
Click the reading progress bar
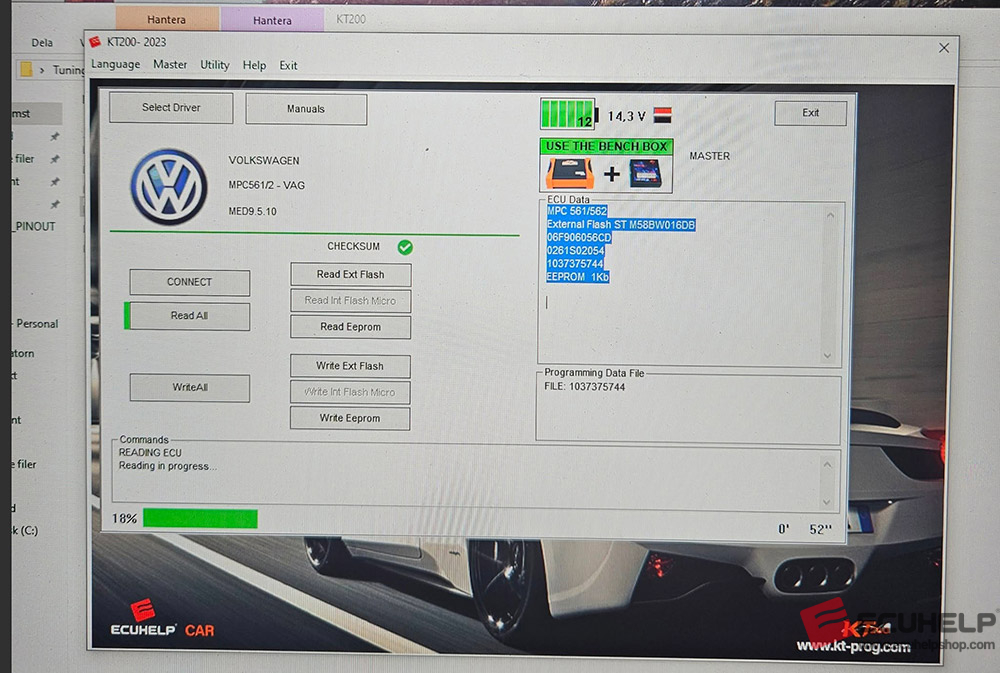click(x=200, y=519)
